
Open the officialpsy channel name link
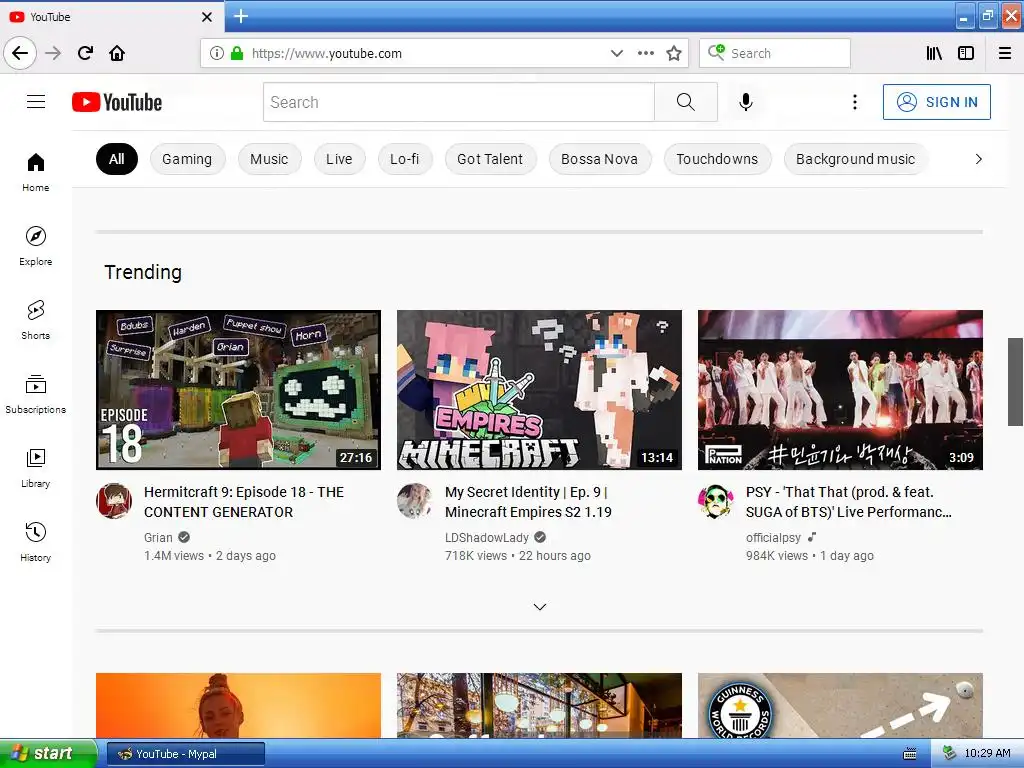773,537
